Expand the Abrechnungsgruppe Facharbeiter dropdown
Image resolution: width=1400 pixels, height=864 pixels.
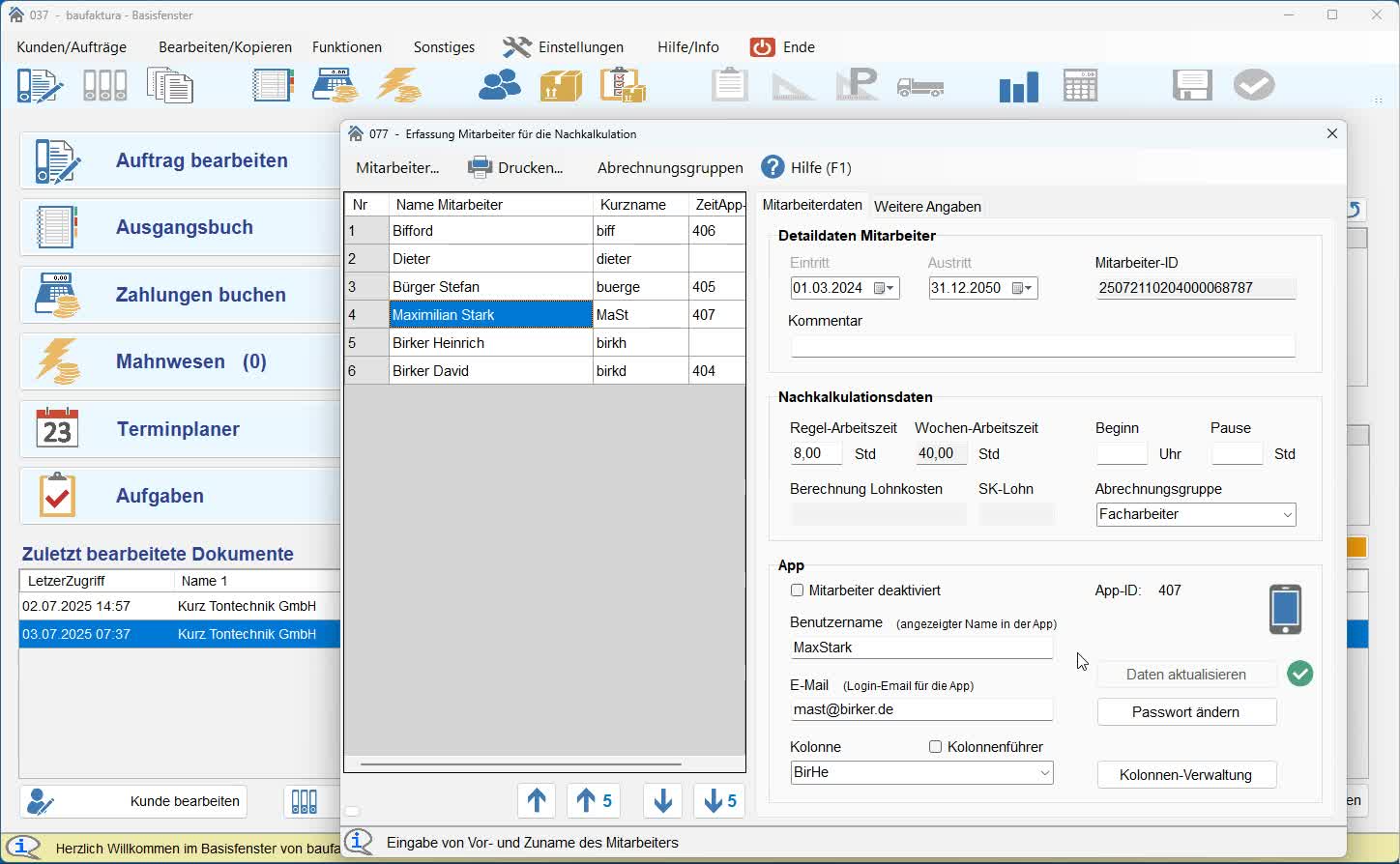pos(1287,515)
